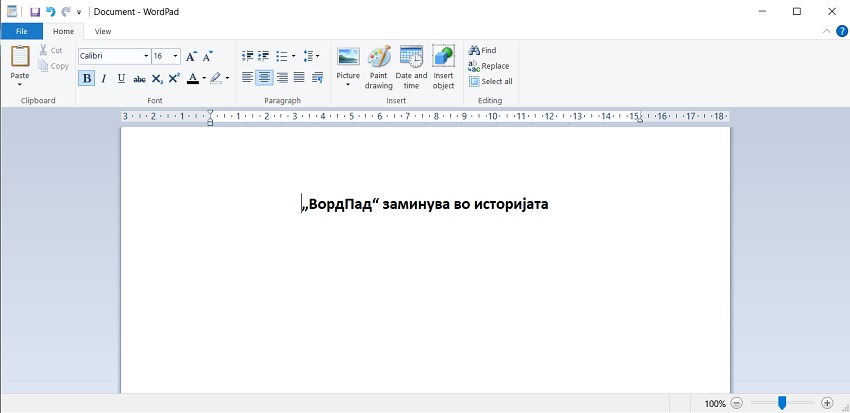The height and width of the screenshot is (413, 850).
Task: Toggle Subscript formatting
Action: tap(157, 79)
